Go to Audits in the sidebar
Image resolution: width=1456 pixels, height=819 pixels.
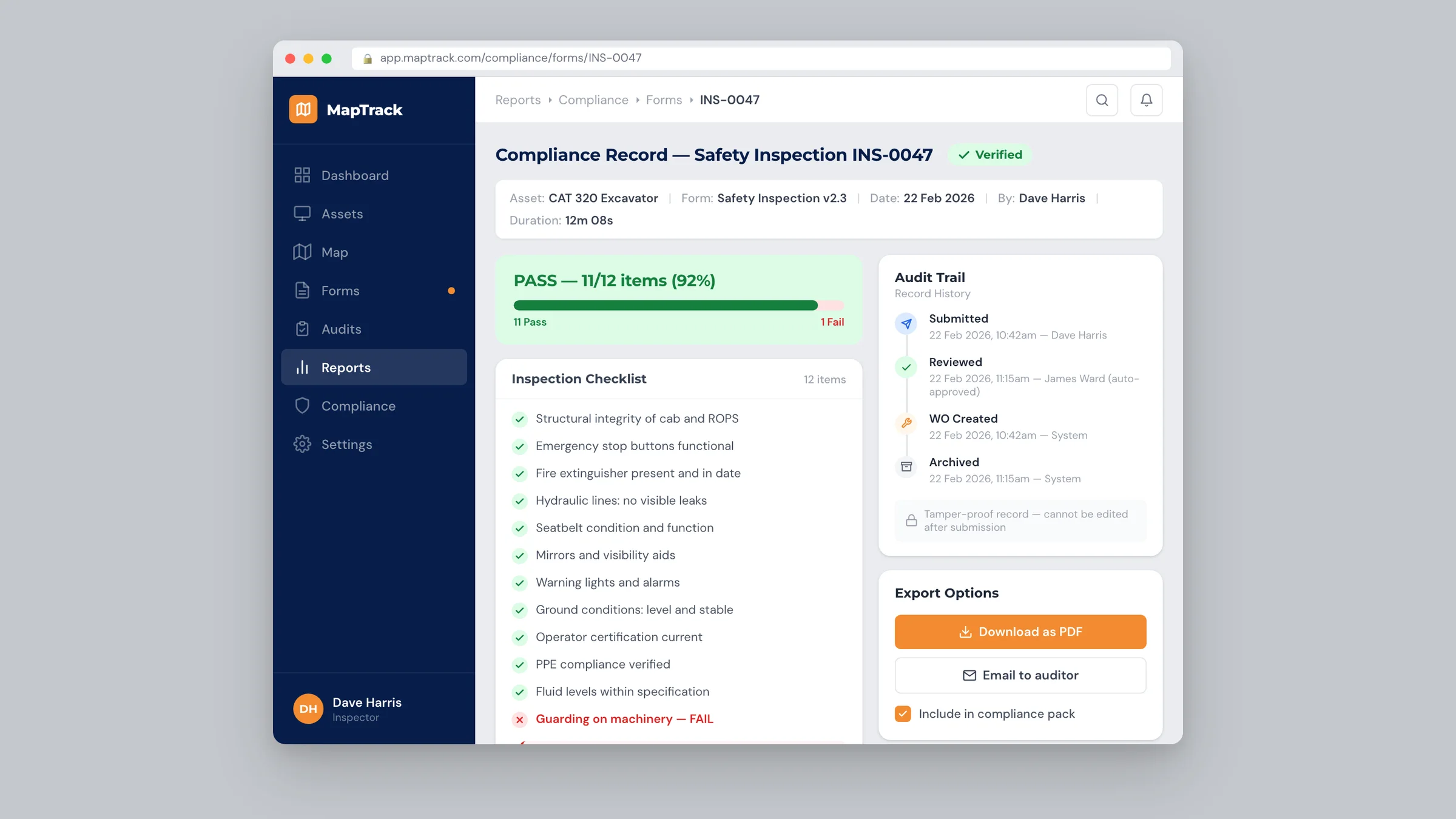click(374, 329)
